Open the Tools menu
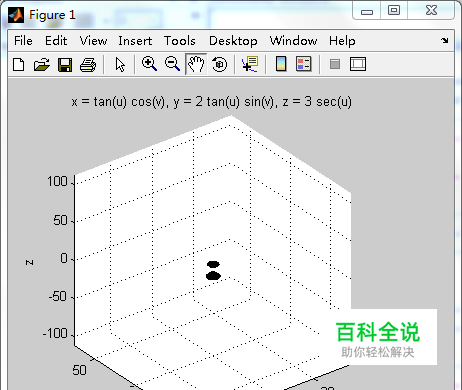Screen dimensions: 462x390 click(179, 41)
